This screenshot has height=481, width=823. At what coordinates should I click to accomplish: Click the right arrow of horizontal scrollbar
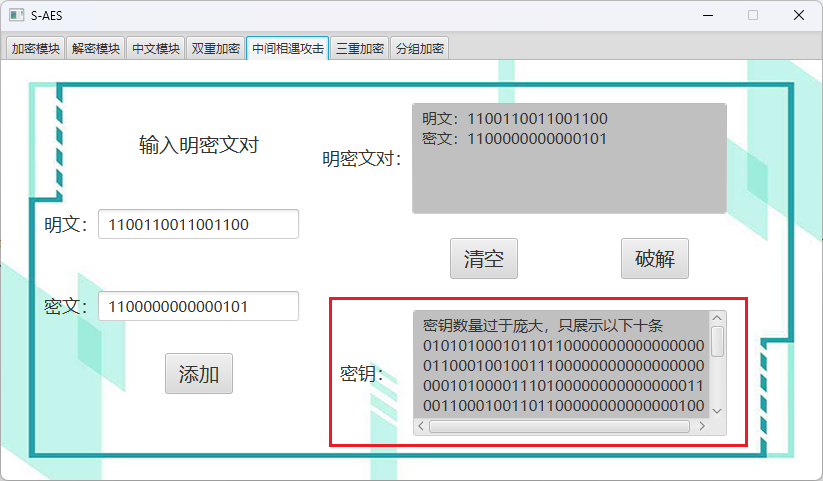[x=702, y=427]
